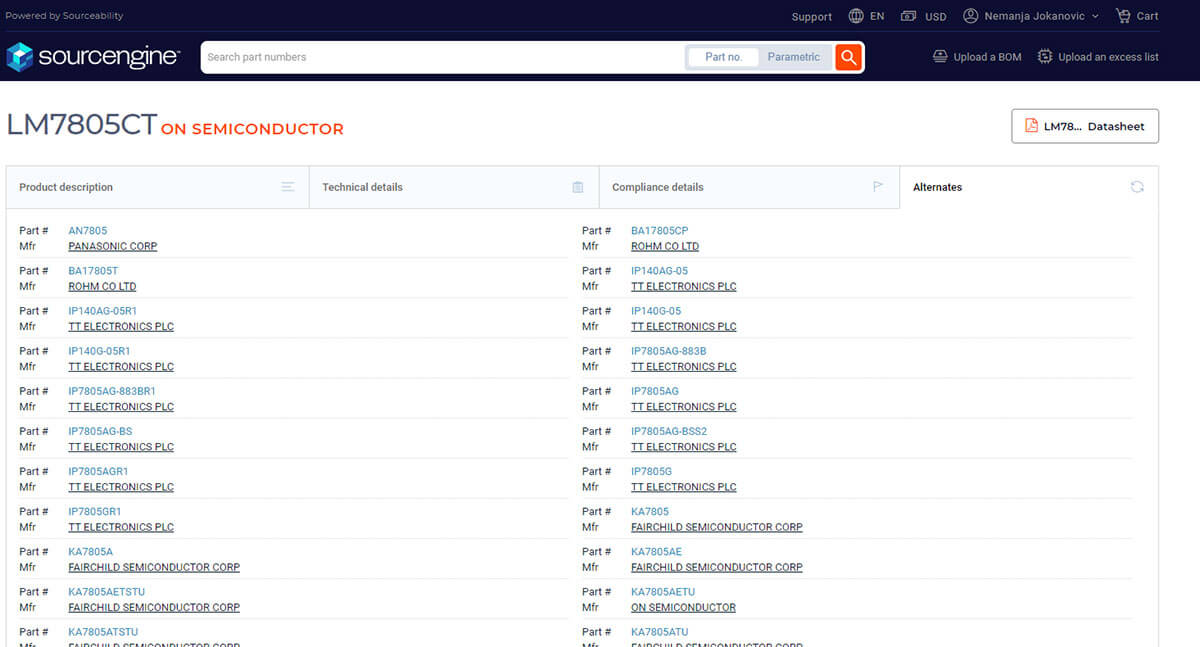Click the PDF icon in Datasheet button
Screen dimensions: 1200x647
pyautogui.click(x=1032, y=126)
